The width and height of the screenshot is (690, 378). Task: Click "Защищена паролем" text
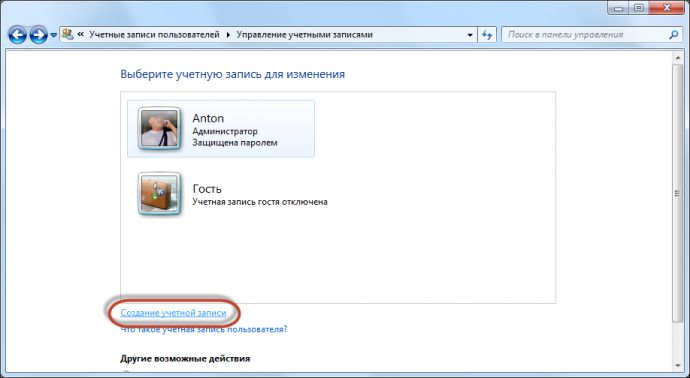click(235, 143)
